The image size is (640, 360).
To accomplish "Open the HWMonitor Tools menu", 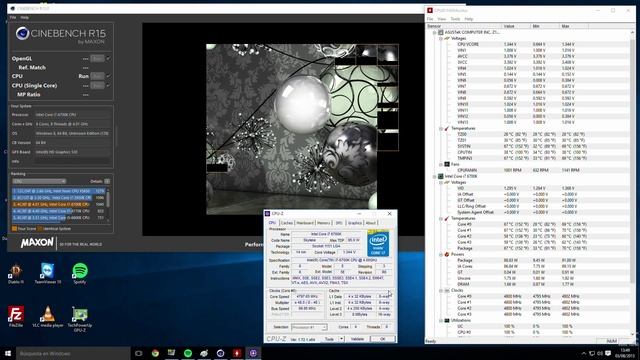I will pyautogui.click(x=455, y=19).
